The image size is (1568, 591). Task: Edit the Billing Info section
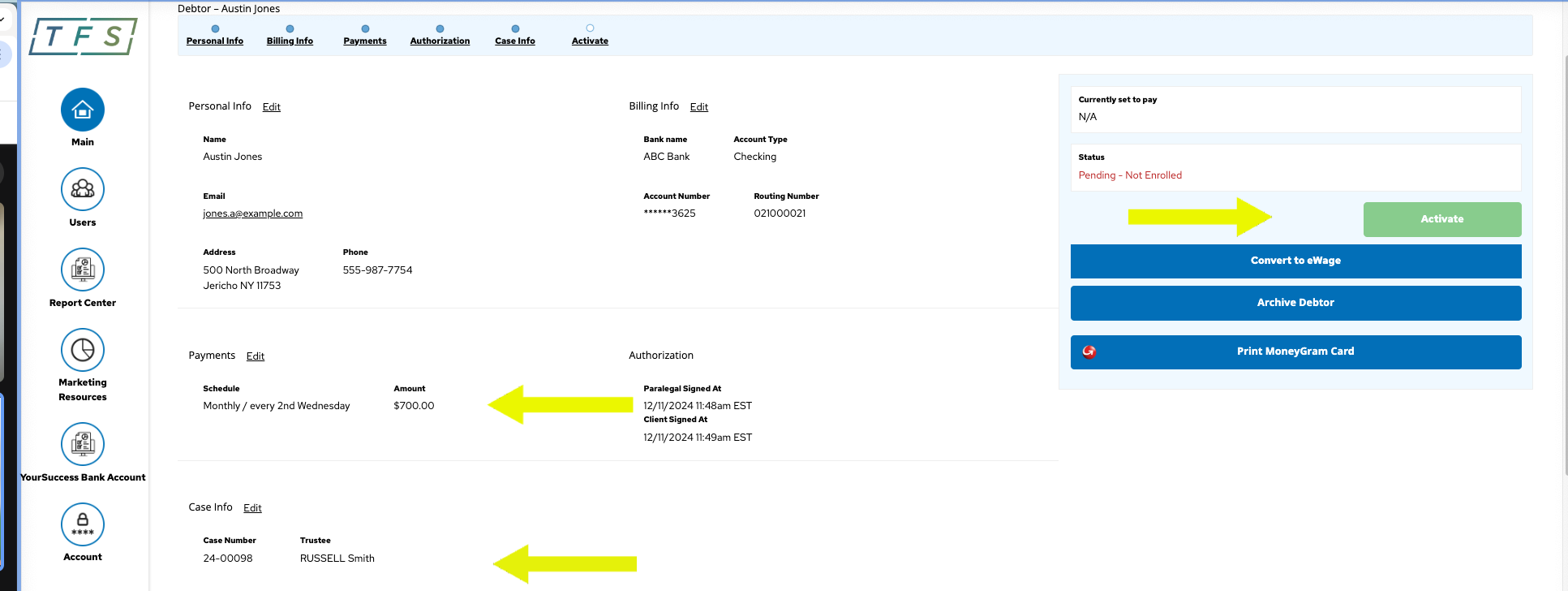(x=699, y=107)
